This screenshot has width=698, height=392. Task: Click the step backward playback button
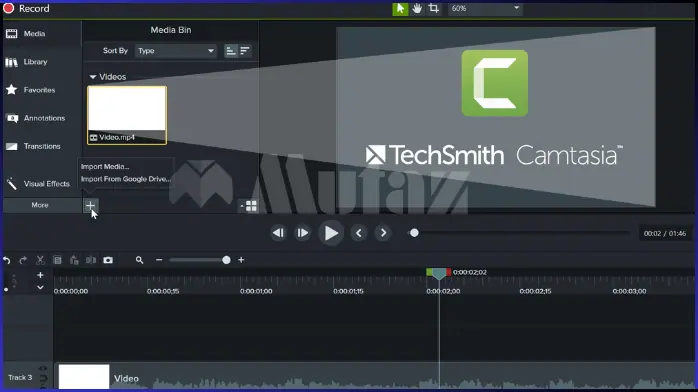tap(279, 233)
